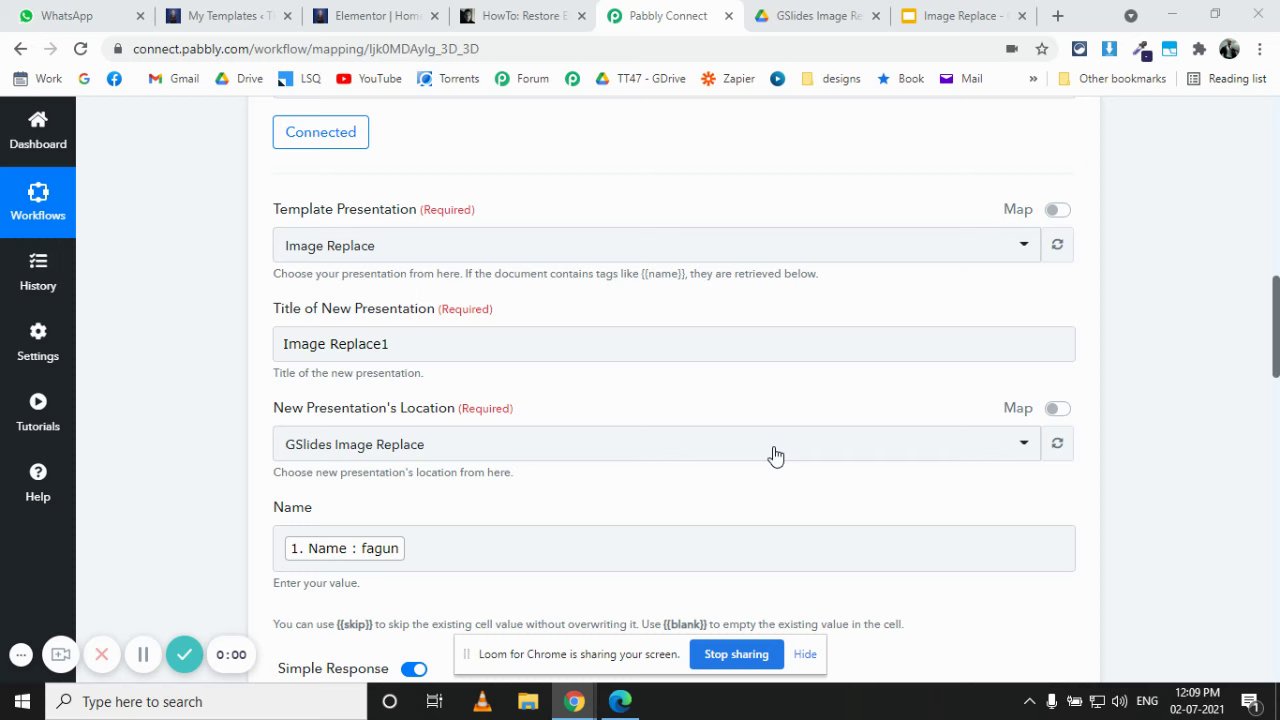Screen dimensions: 1280x720
Task: Open Tutorials in the sidebar
Action: 38,412
